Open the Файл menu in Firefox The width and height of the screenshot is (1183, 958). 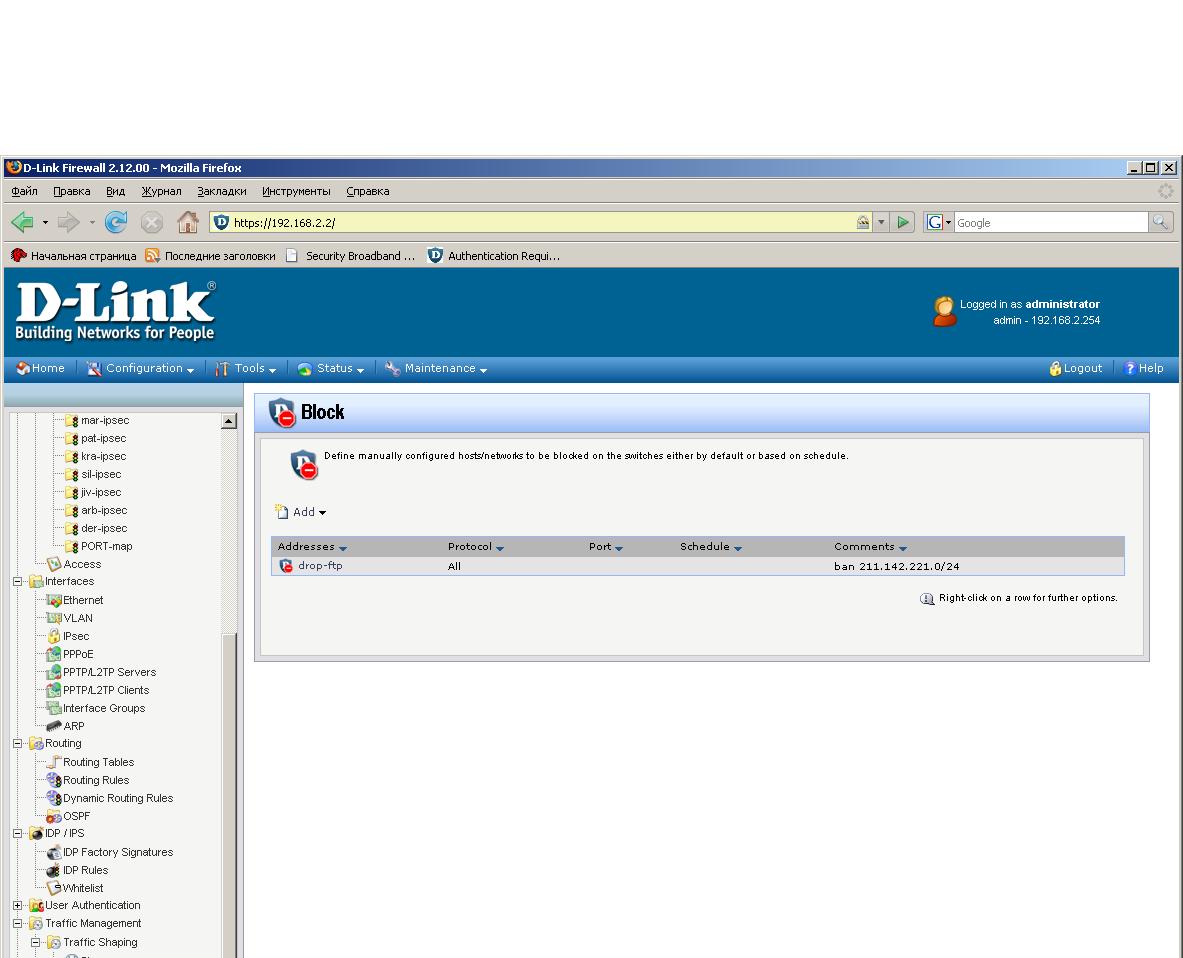coord(24,192)
